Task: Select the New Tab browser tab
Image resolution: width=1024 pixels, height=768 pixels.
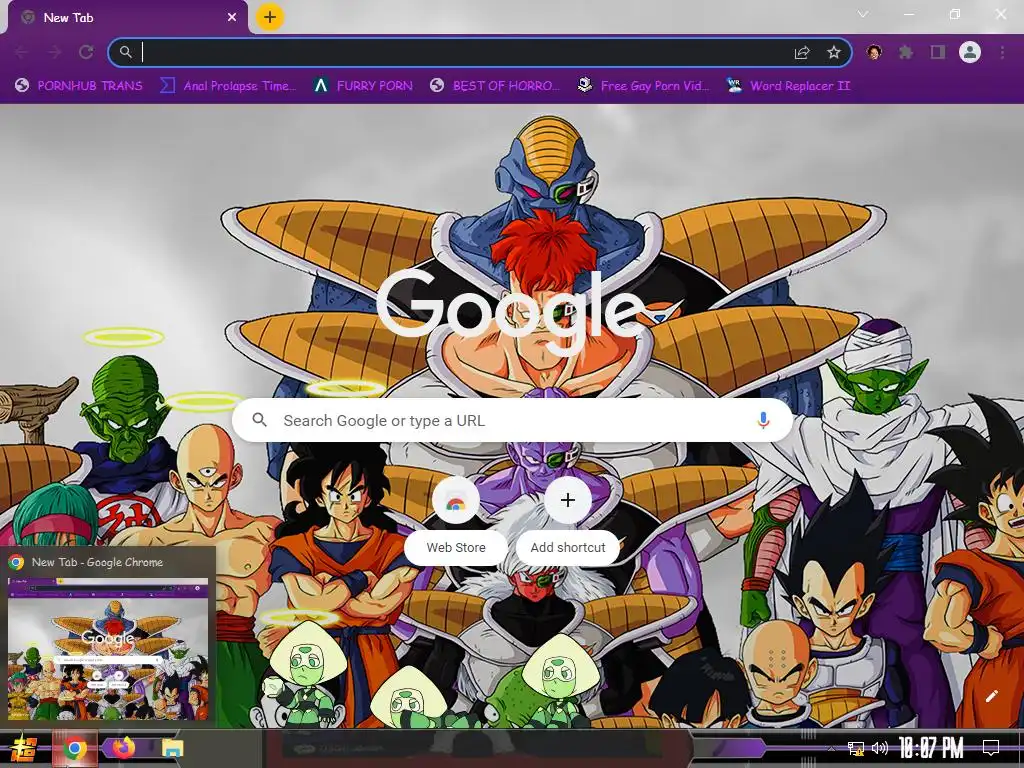Action: tap(127, 18)
